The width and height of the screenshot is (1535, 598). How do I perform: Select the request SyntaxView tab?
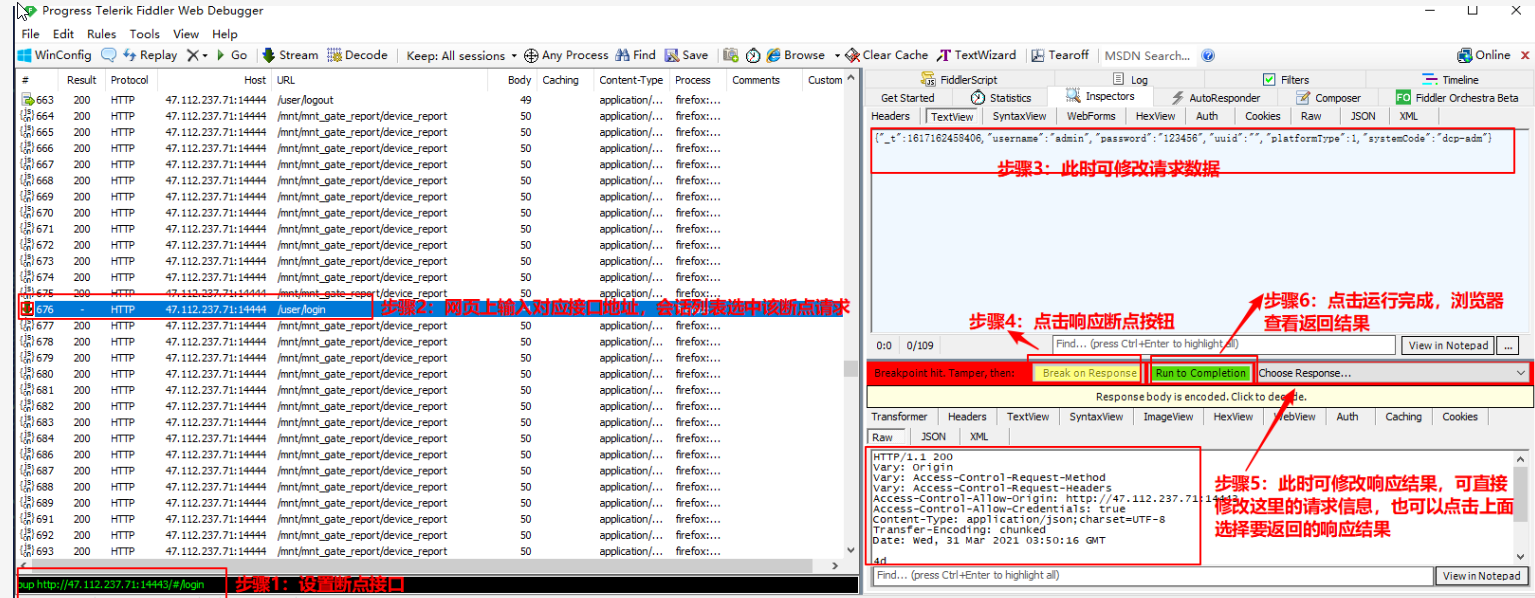coord(1019,116)
